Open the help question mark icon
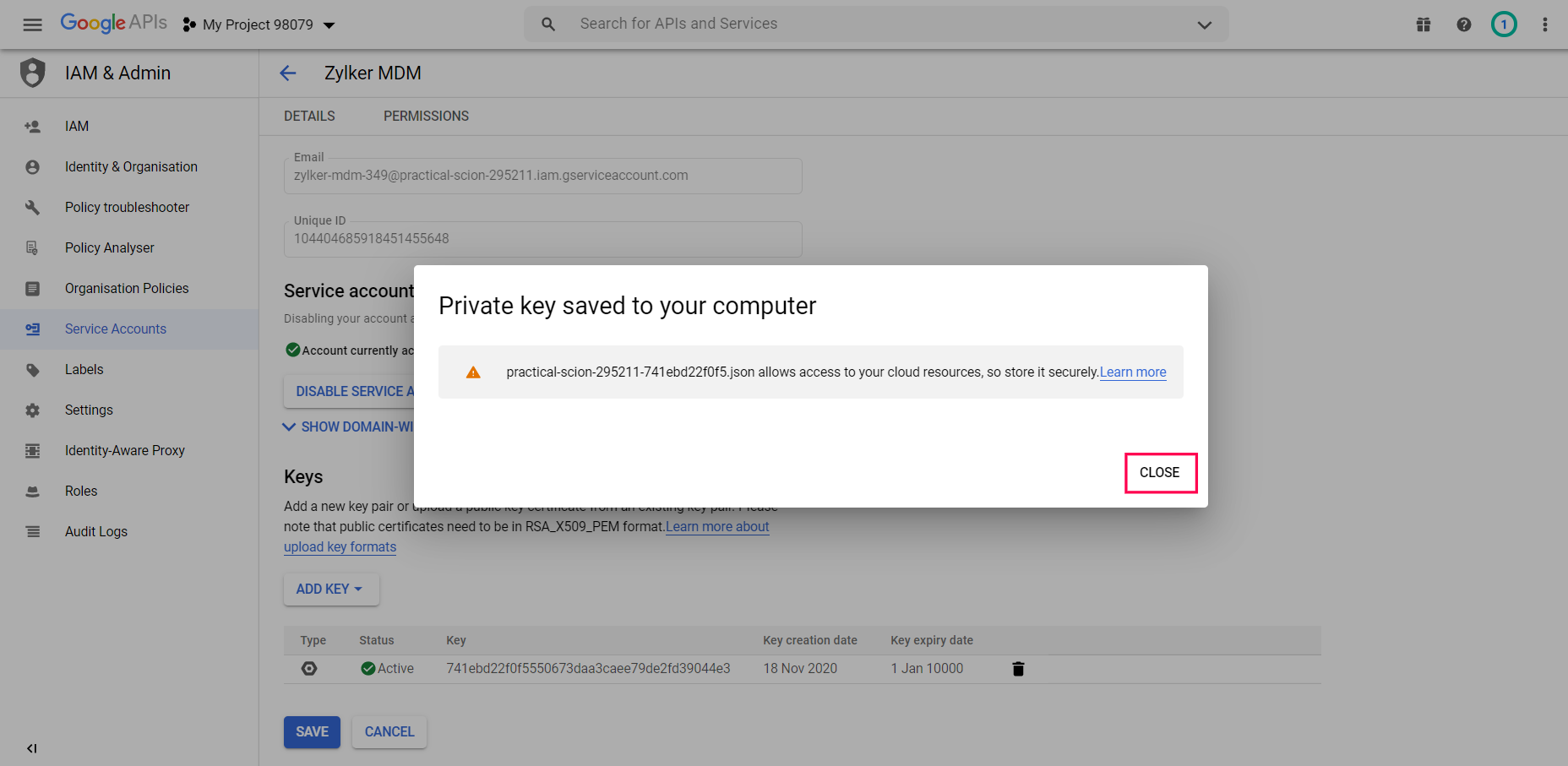Screen dimensions: 1568x766 pos(1464,24)
